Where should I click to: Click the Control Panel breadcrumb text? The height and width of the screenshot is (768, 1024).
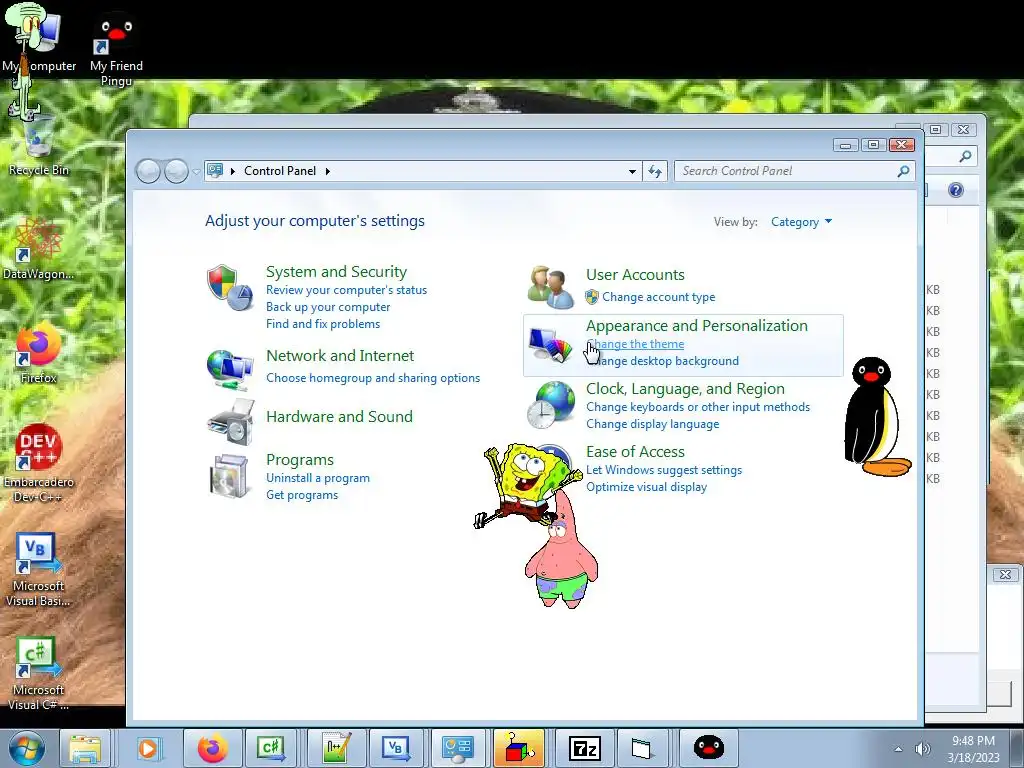[280, 171]
